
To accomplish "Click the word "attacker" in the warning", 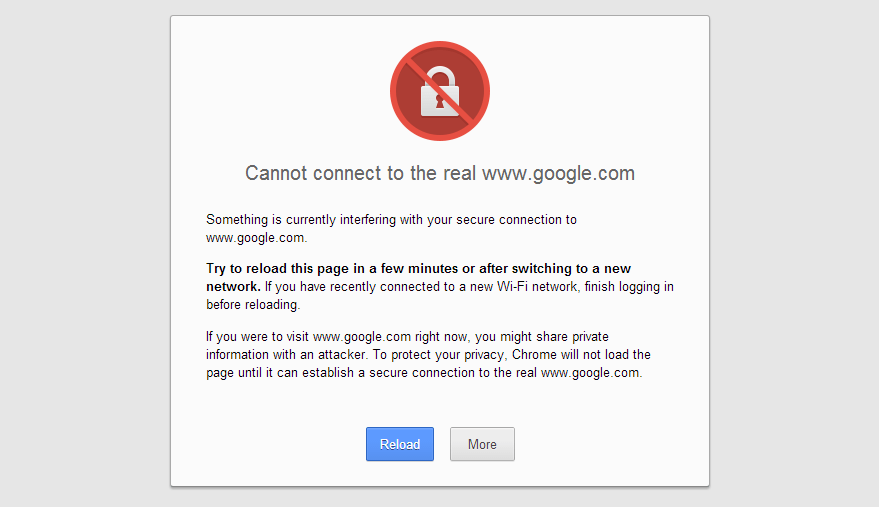I will (336, 355).
